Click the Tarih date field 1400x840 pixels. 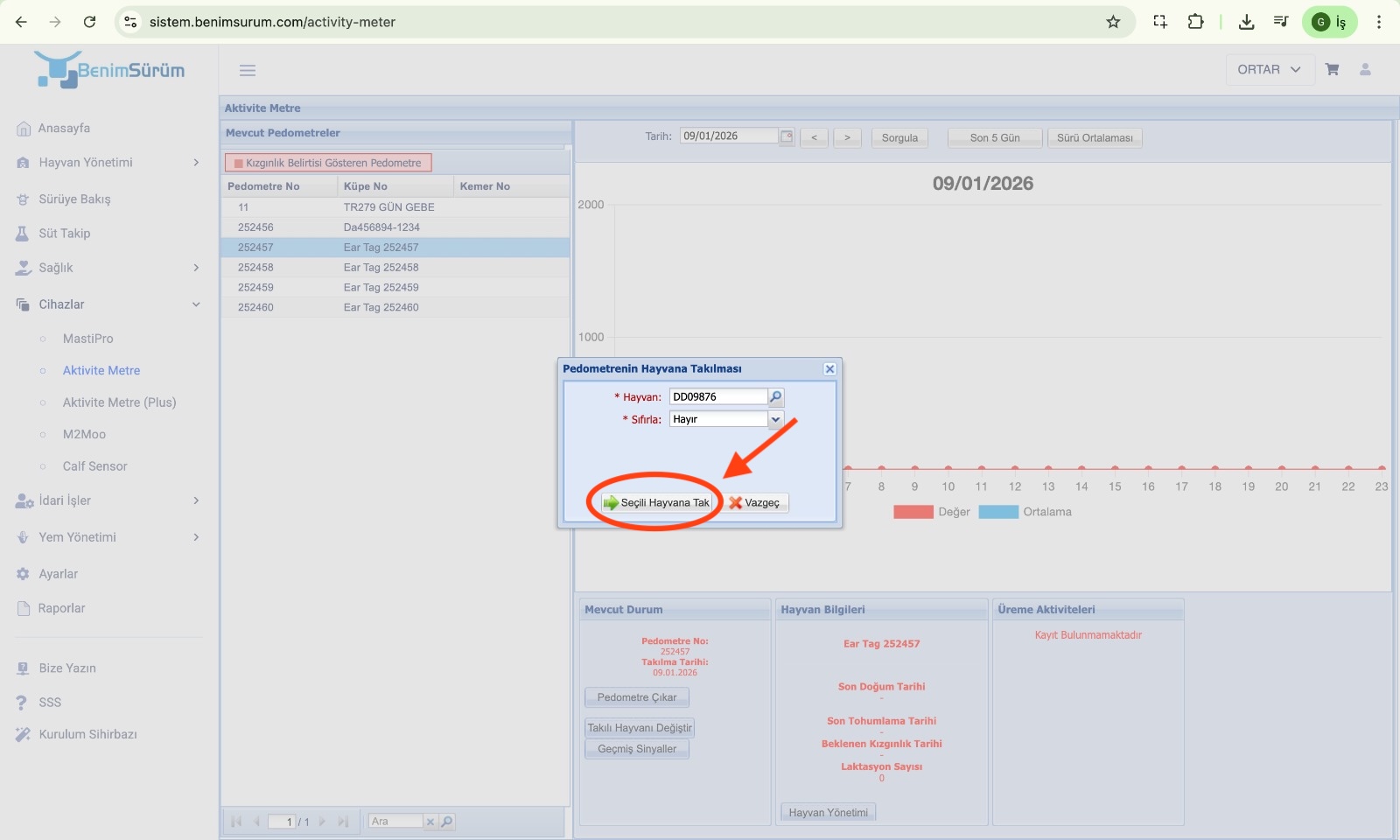(729, 136)
